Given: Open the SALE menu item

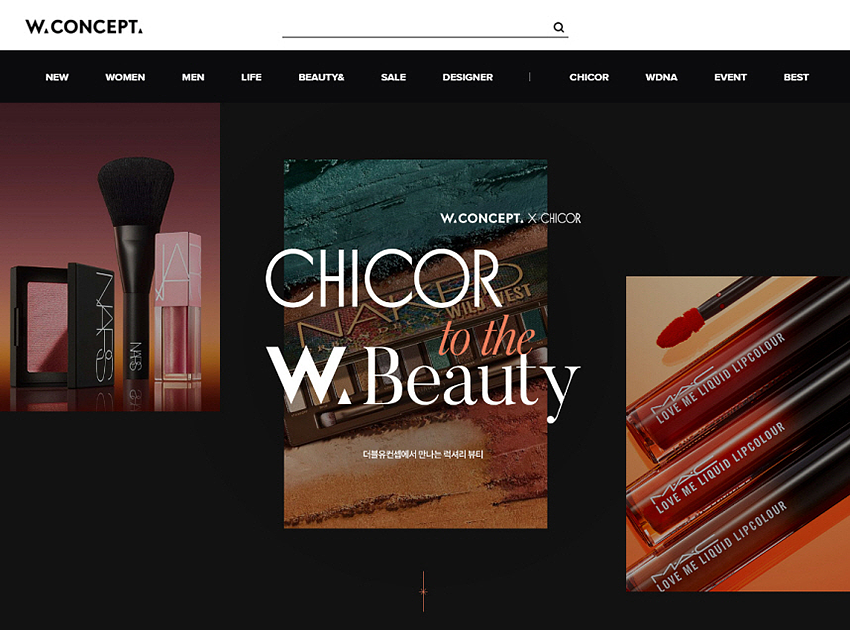Looking at the screenshot, I should (x=393, y=77).
